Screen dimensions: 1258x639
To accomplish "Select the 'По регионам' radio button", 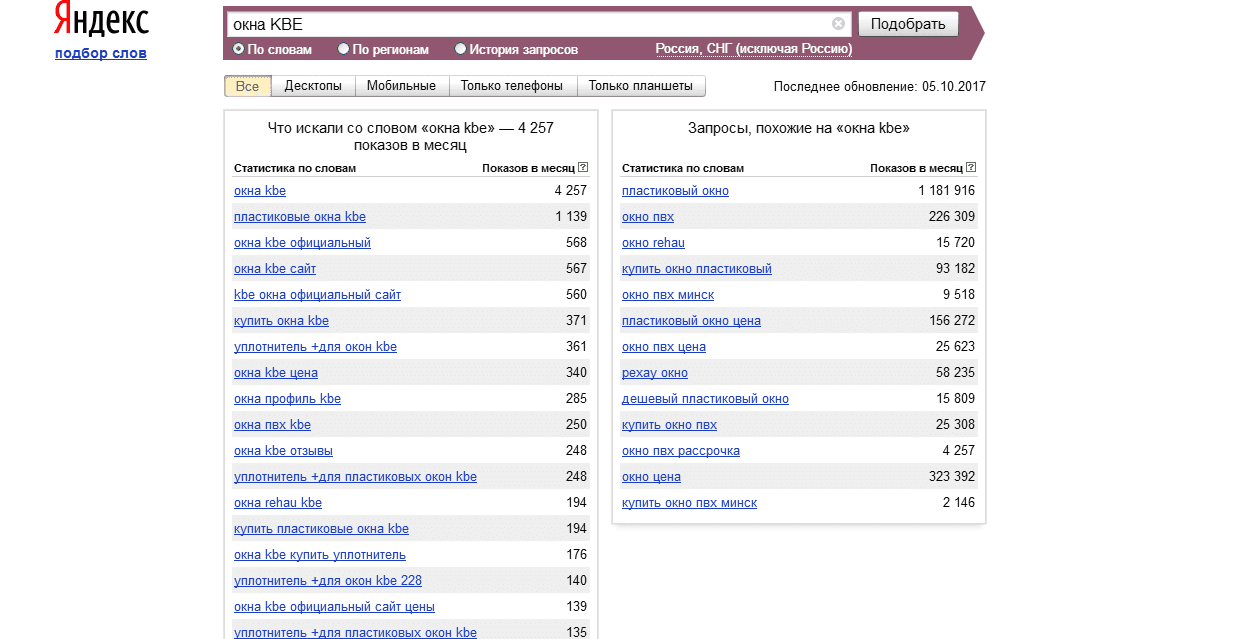I will click(344, 49).
